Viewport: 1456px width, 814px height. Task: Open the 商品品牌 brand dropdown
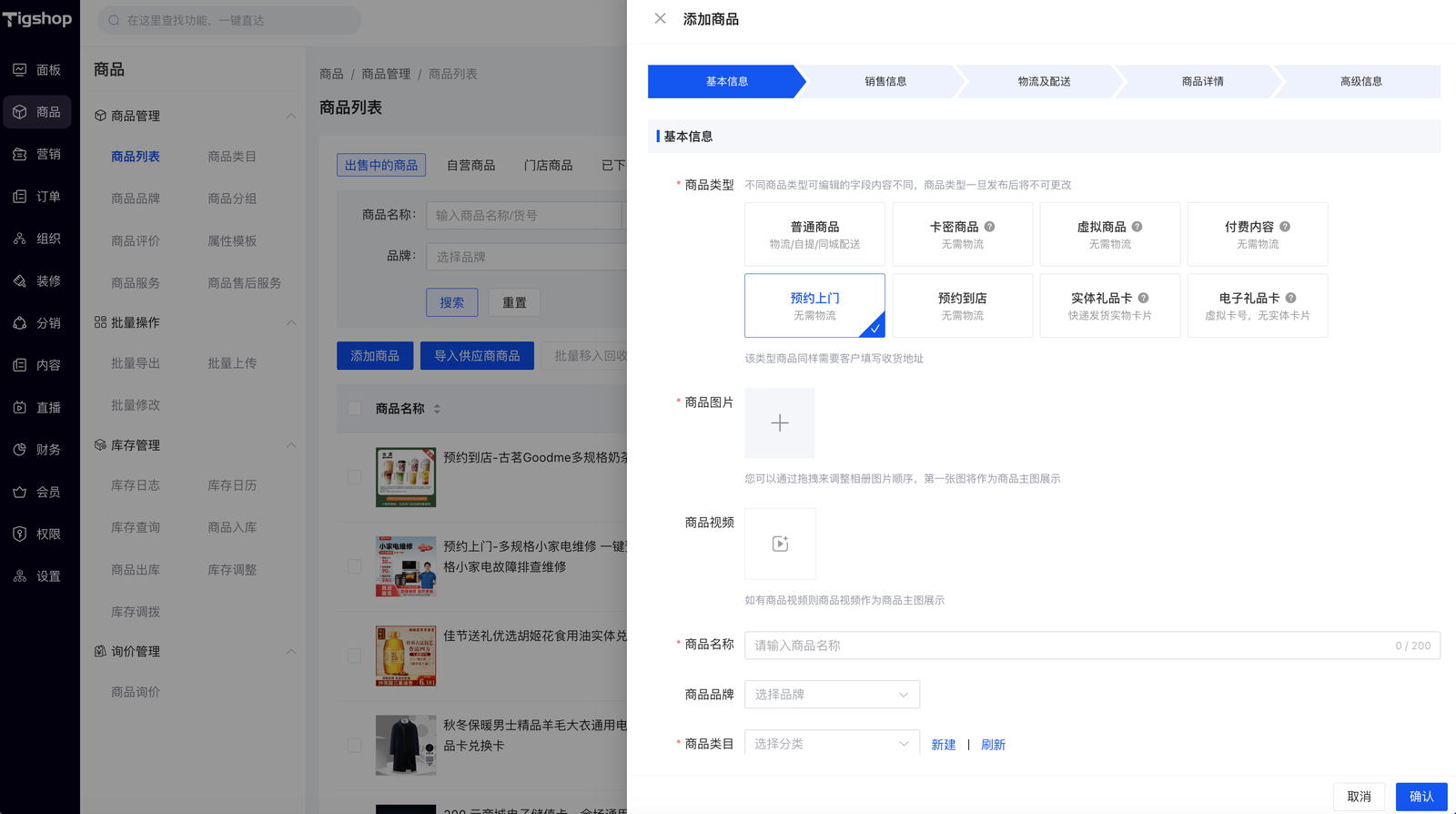[832, 695]
